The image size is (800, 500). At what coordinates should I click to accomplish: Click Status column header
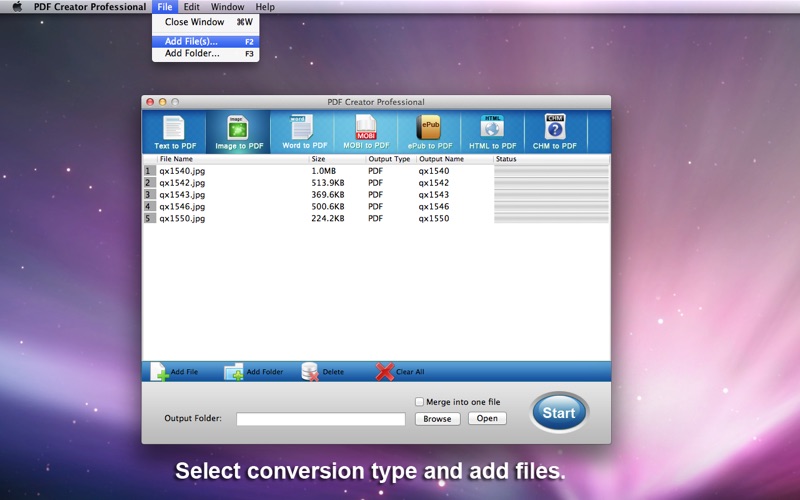click(552, 159)
